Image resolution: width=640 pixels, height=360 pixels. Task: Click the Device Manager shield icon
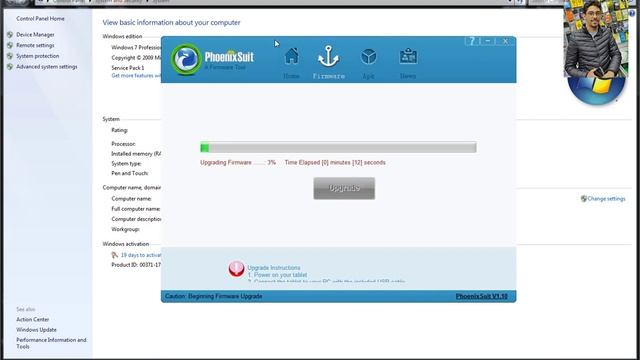(x=10, y=35)
